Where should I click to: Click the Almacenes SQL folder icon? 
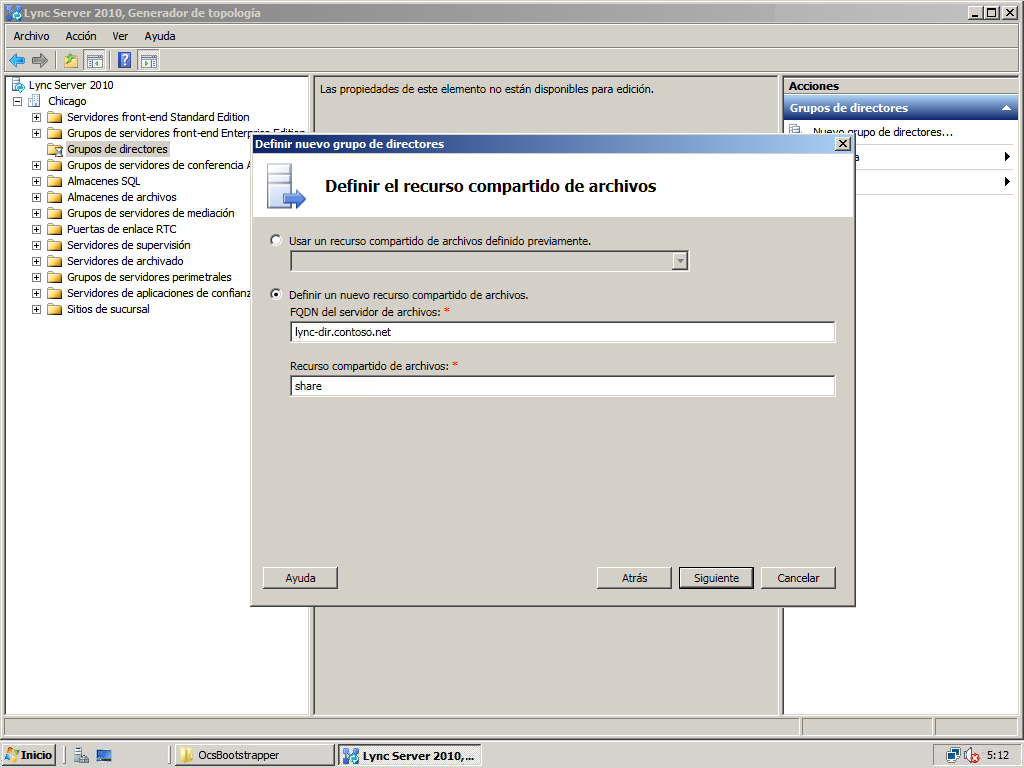(55, 181)
